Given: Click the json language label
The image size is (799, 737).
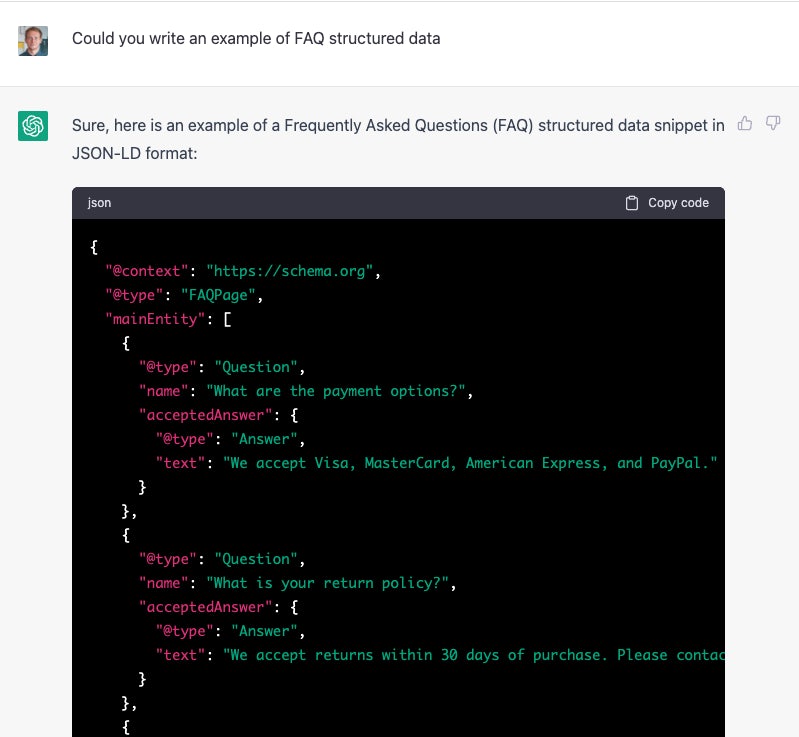Looking at the screenshot, I should pos(99,203).
